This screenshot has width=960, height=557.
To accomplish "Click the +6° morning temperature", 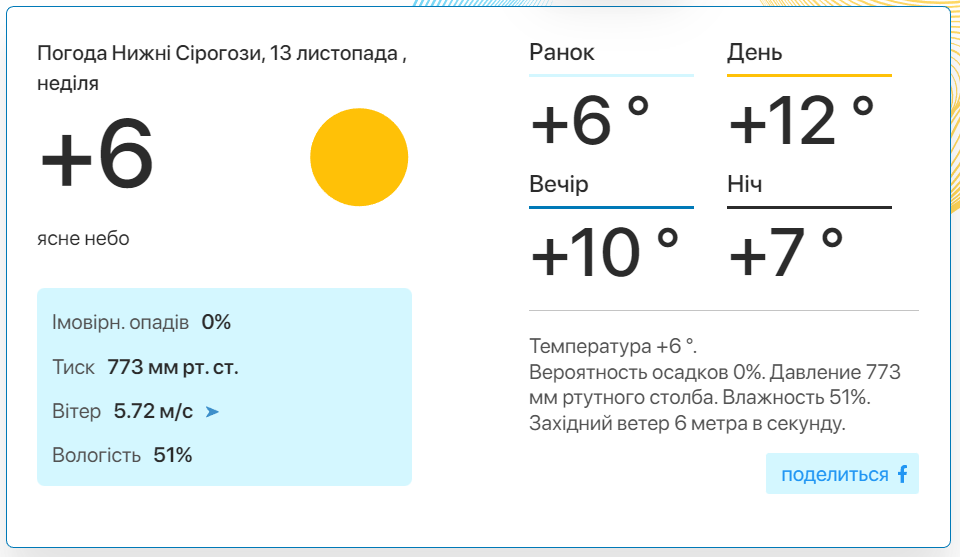I will tap(590, 121).
